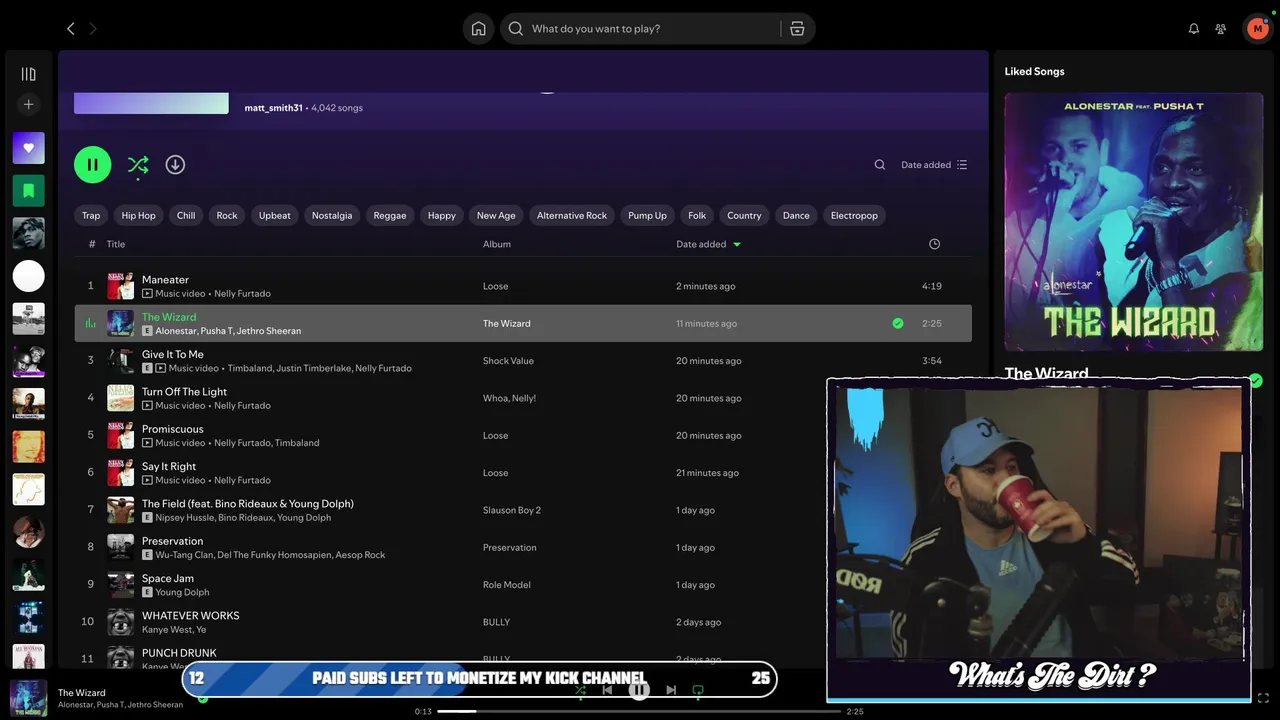The height and width of the screenshot is (720, 1280).
Task: Open the Date added sort dropdown
Action: pyautogui.click(x=934, y=165)
